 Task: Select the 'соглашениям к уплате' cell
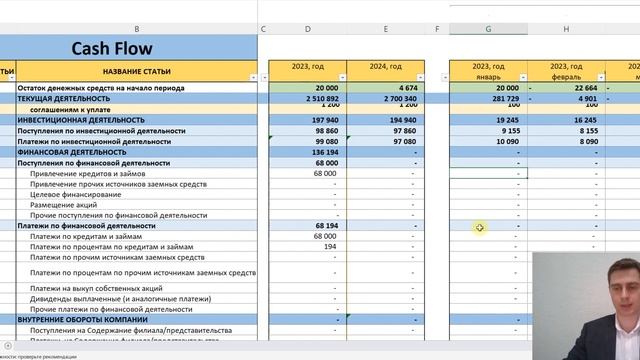click(x=137, y=109)
